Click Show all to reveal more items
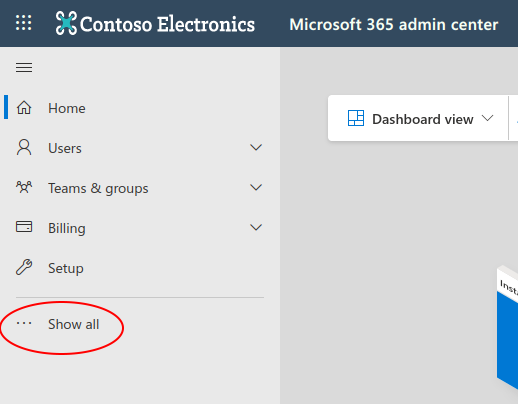 point(73,324)
